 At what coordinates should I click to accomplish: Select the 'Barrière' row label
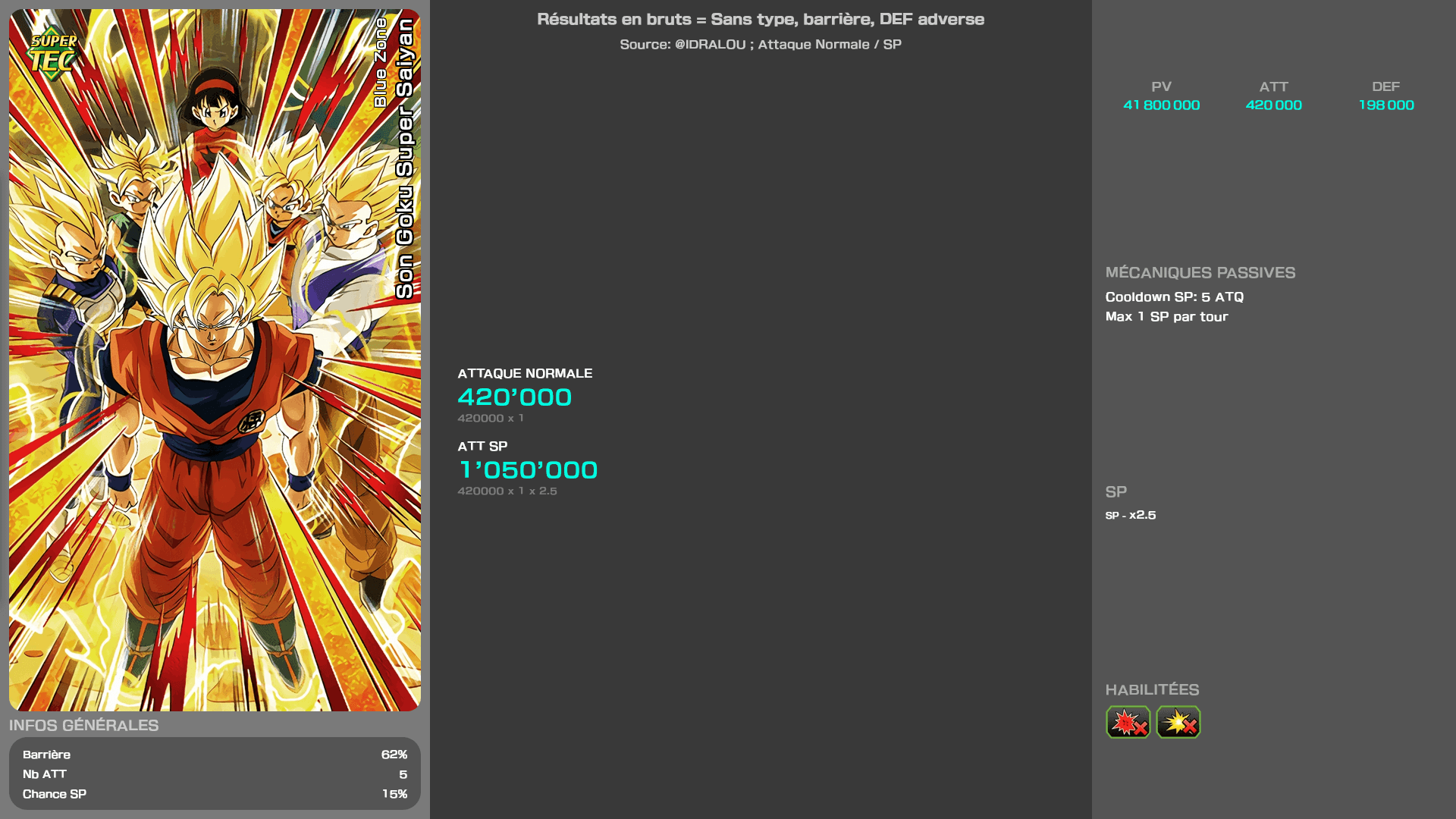point(46,755)
